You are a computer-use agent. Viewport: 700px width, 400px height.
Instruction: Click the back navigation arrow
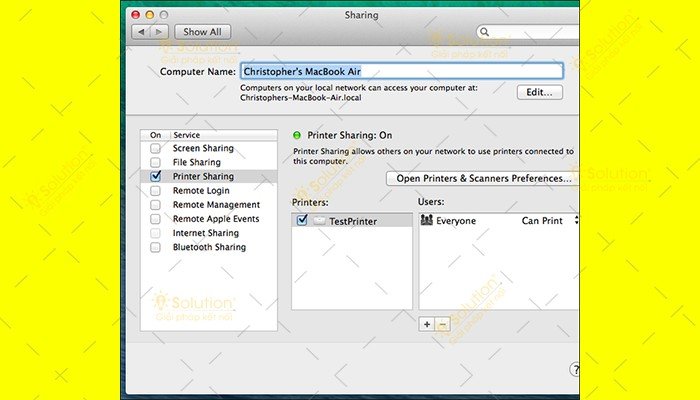click(x=141, y=32)
